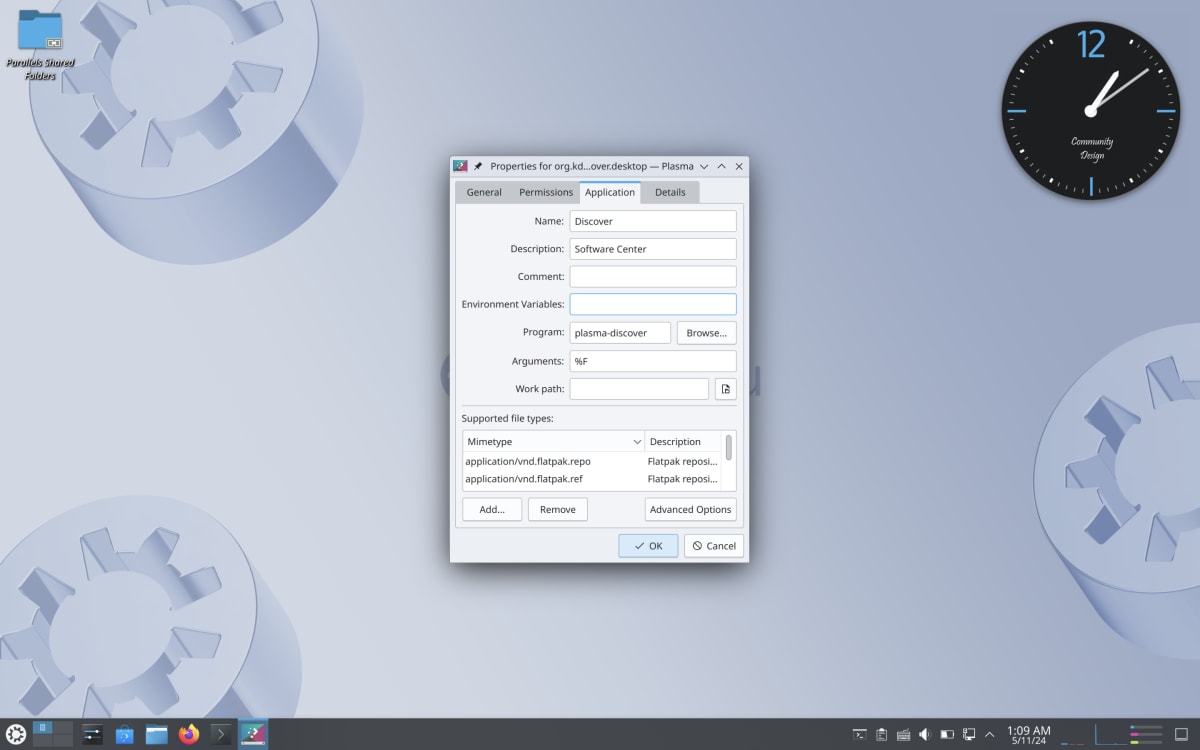Open System Settings from the taskbar
This screenshot has width=1200, height=750.
click(x=92, y=734)
